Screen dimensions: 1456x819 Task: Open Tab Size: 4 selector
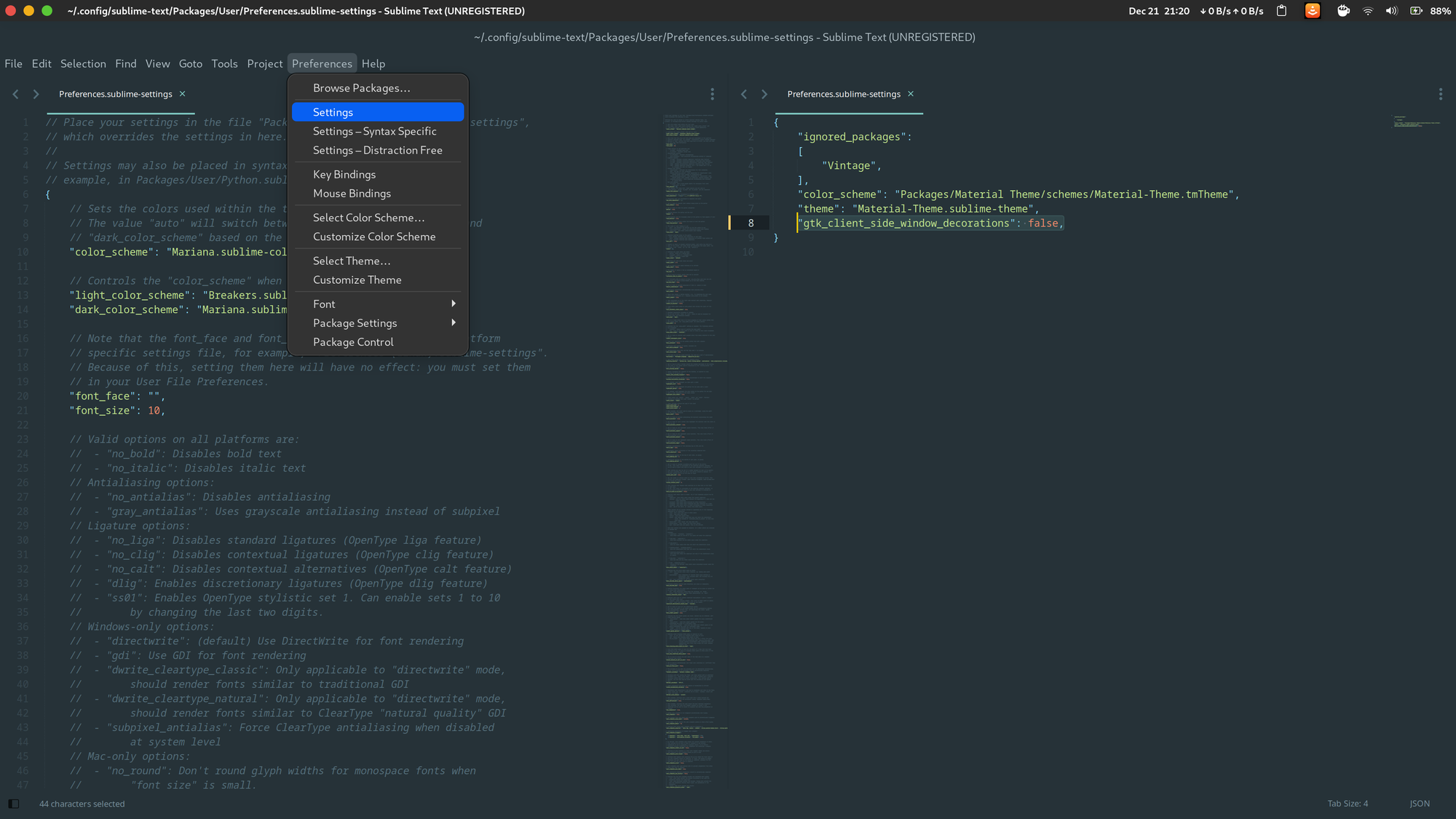1348,804
